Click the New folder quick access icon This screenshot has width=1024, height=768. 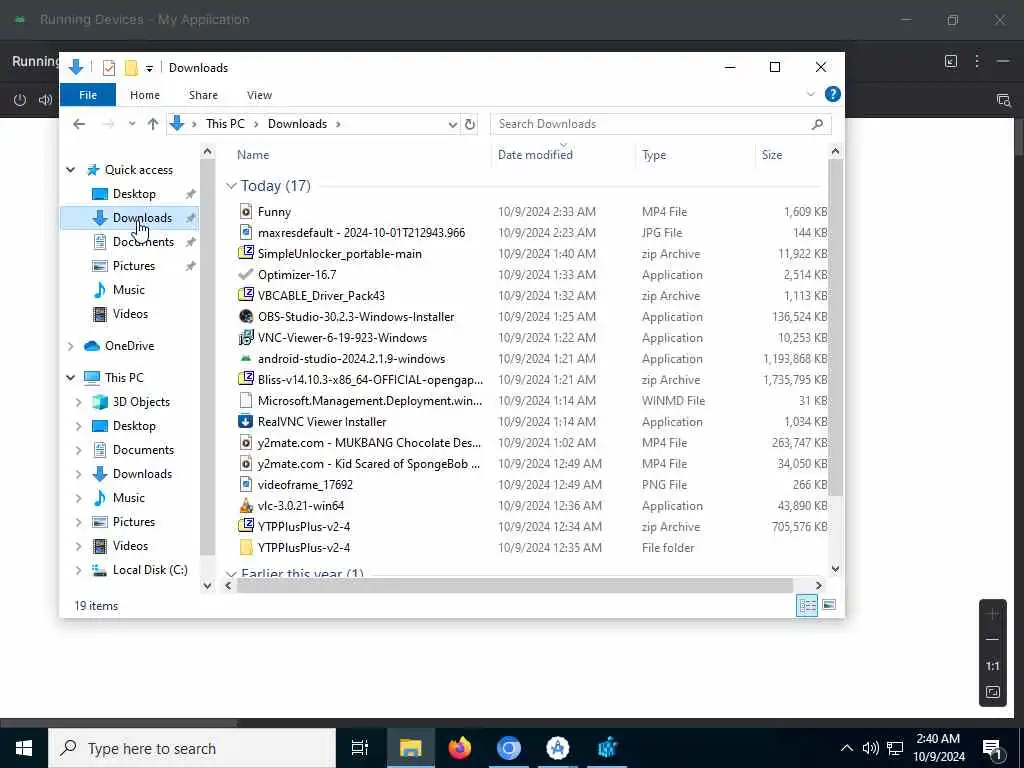(x=131, y=67)
